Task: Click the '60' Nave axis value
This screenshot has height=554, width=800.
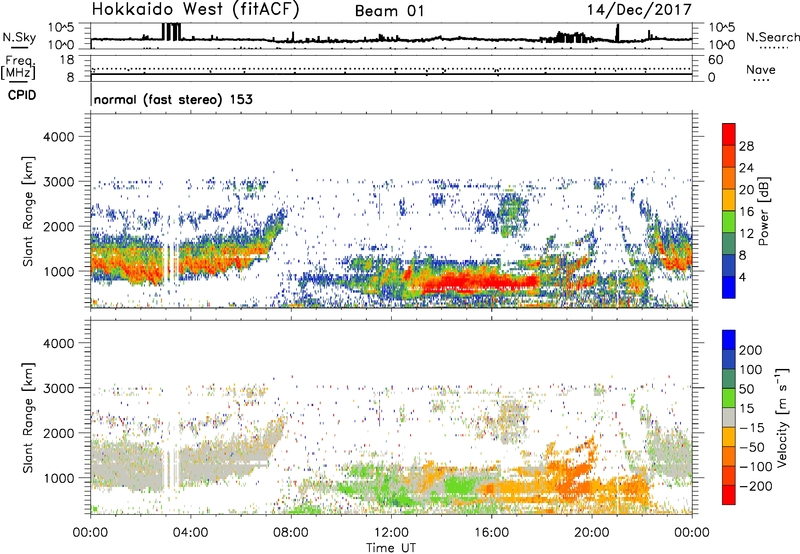Action: [715, 60]
